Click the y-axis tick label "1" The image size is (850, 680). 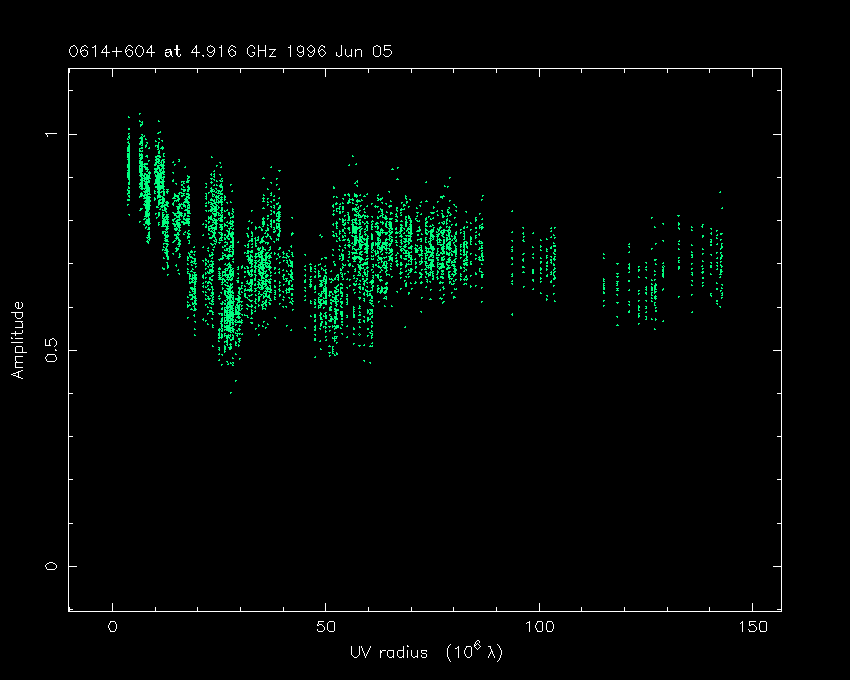pyautogui.click(x=51, y=134)
